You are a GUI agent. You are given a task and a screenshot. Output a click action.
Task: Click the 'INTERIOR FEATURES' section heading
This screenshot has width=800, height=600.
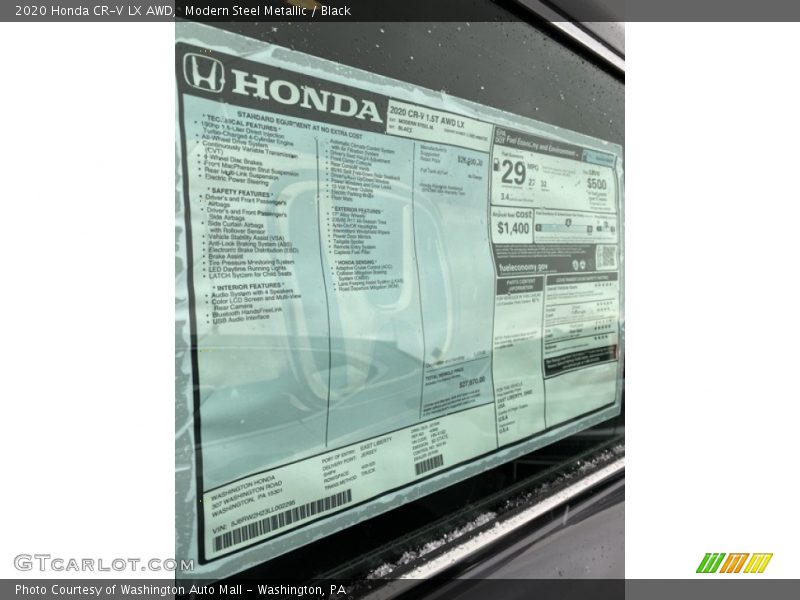(x=248, y=287)
